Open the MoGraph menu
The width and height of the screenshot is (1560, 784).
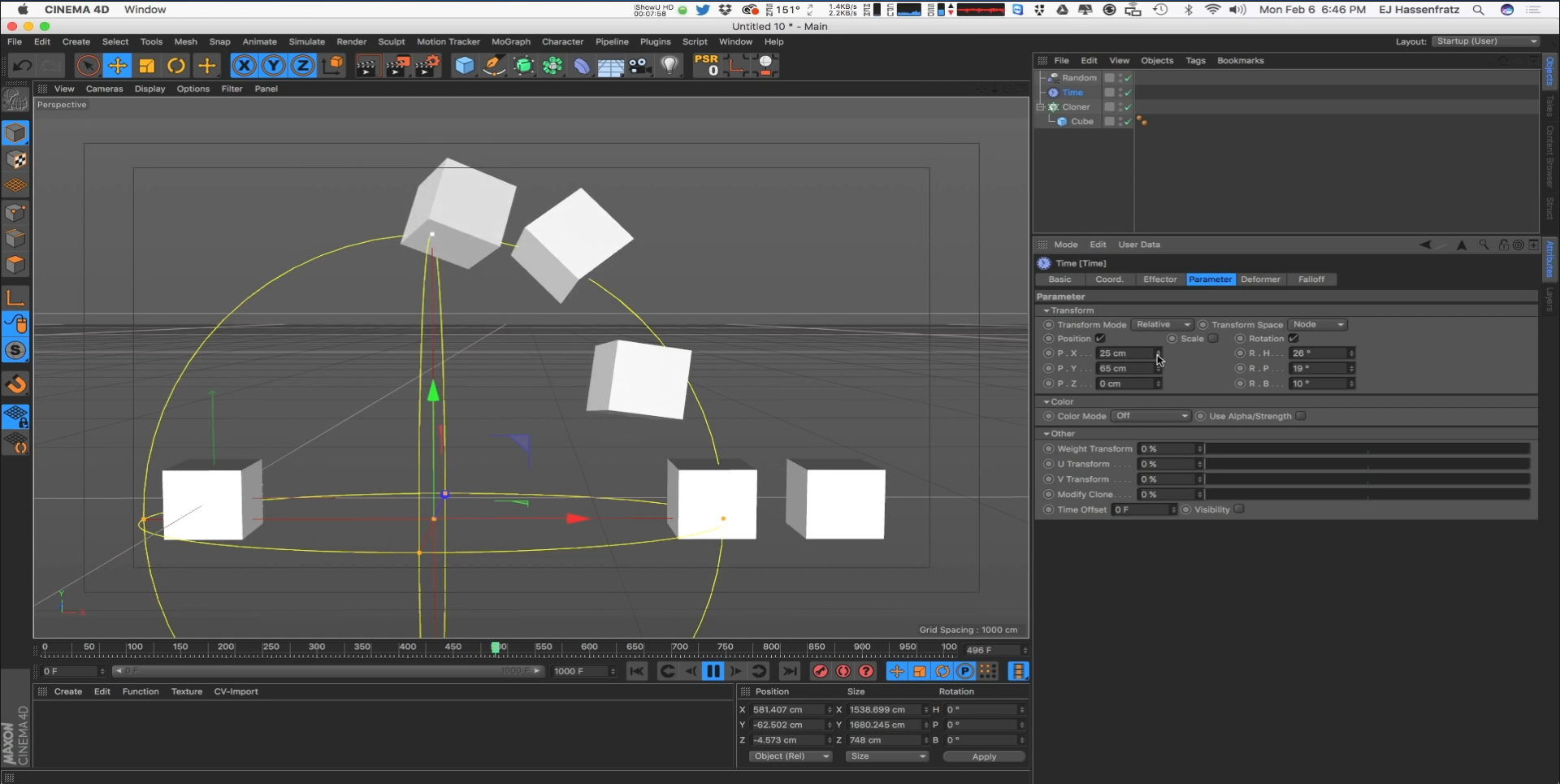[510, 41]
